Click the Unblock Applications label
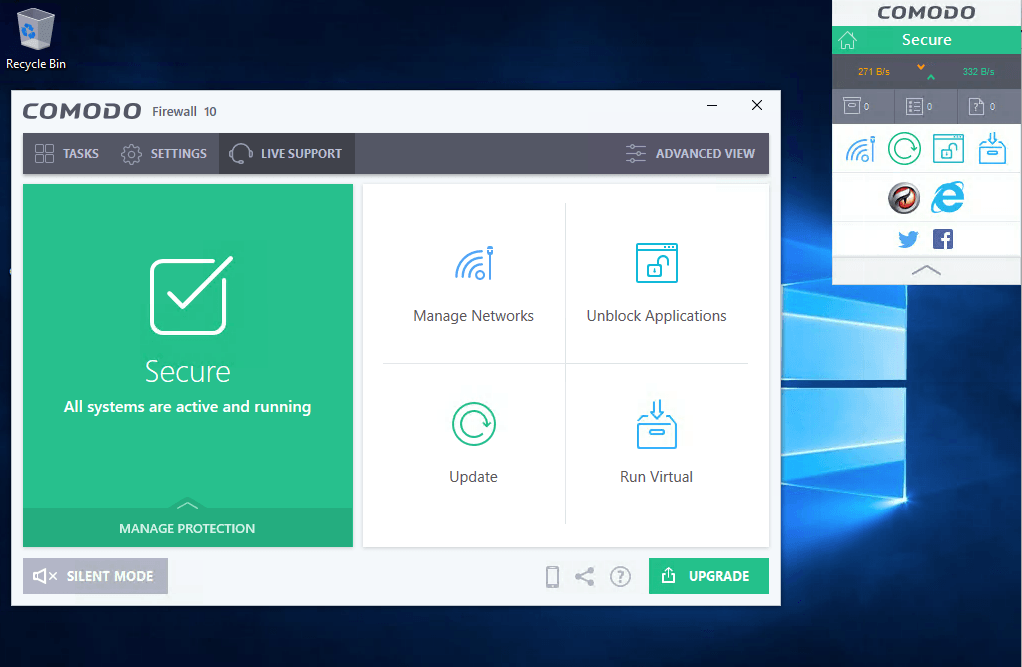 656,316
